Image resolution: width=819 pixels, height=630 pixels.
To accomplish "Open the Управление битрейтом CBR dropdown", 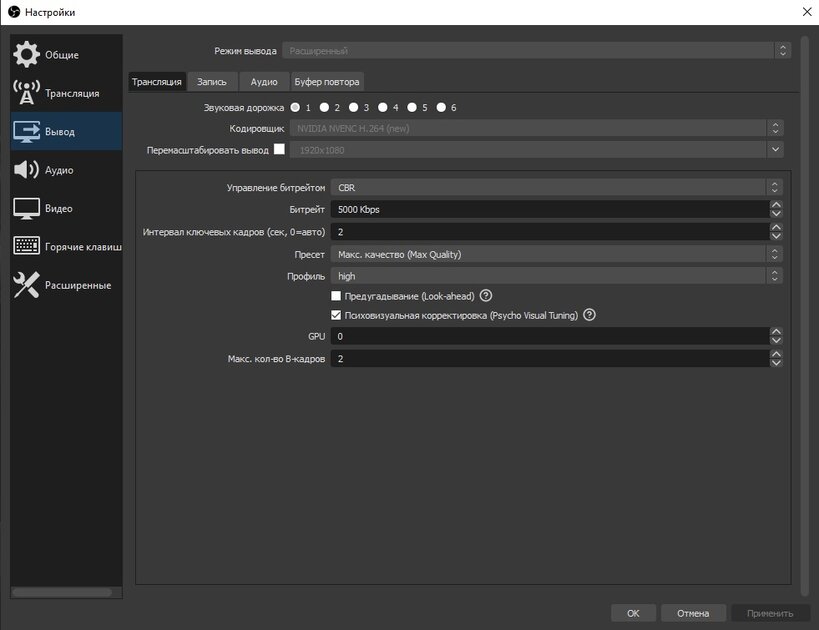I will tap(557, 188).
